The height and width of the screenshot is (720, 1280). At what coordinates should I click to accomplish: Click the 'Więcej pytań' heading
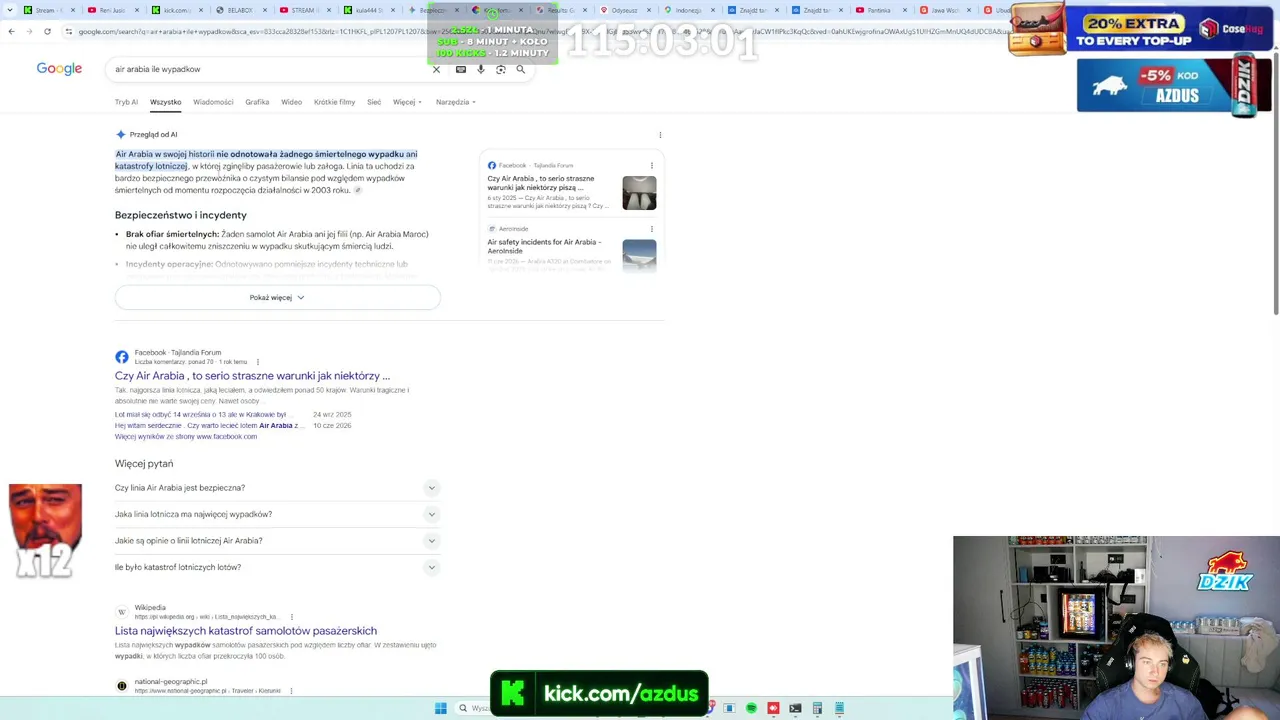(x=144, y=464)
